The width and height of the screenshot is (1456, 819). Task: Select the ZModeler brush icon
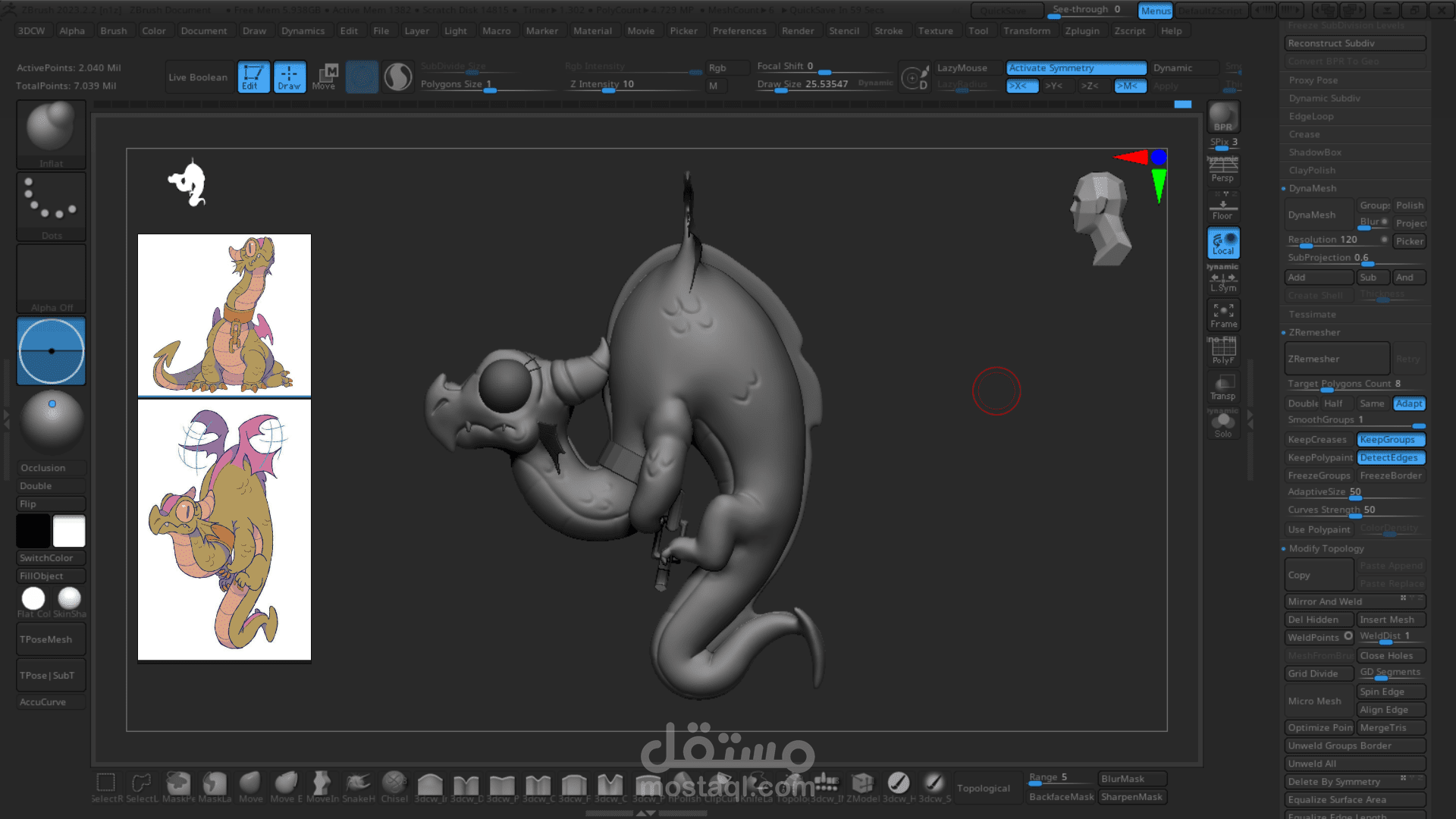coord(862,784)
